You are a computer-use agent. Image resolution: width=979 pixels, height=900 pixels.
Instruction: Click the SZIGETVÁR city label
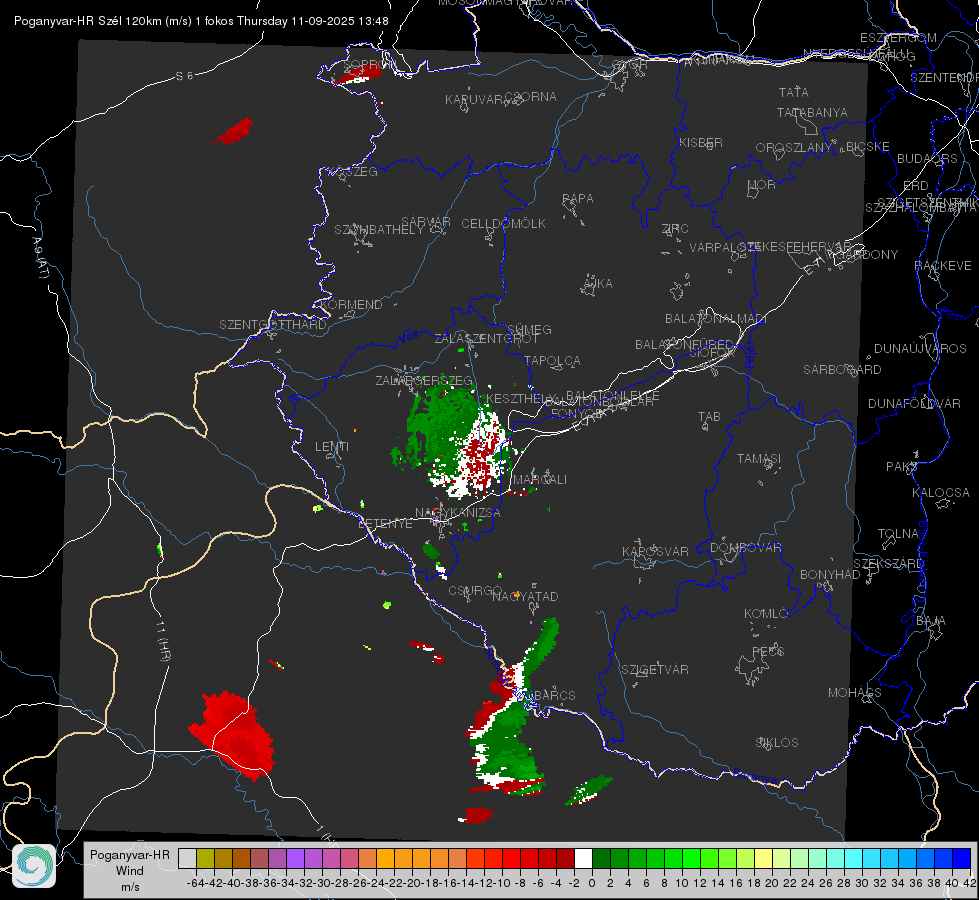(655, 670)
